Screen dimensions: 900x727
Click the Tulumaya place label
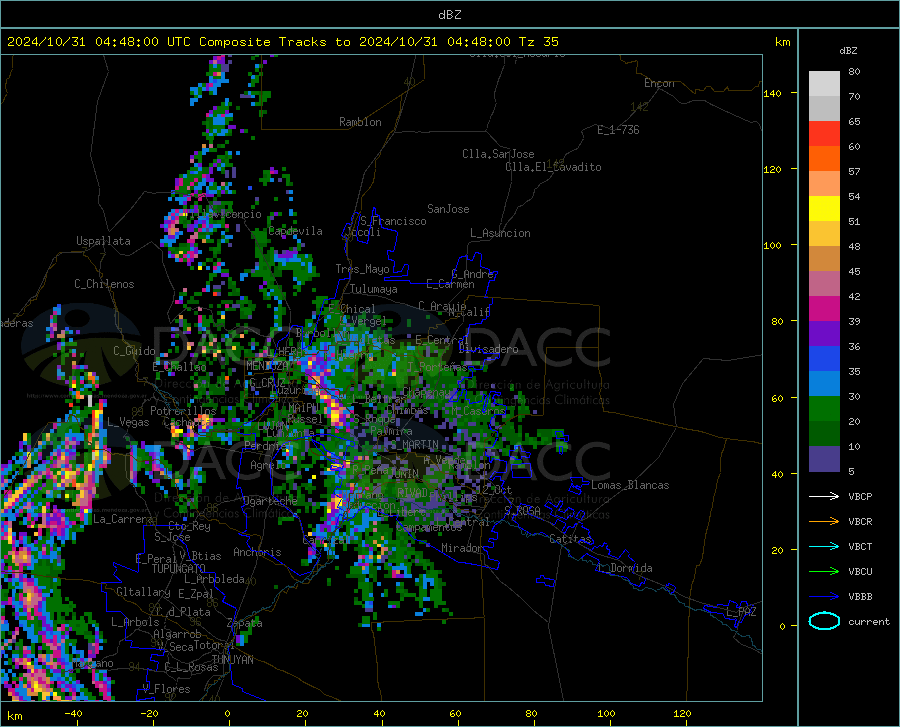(x=374, y=289)
